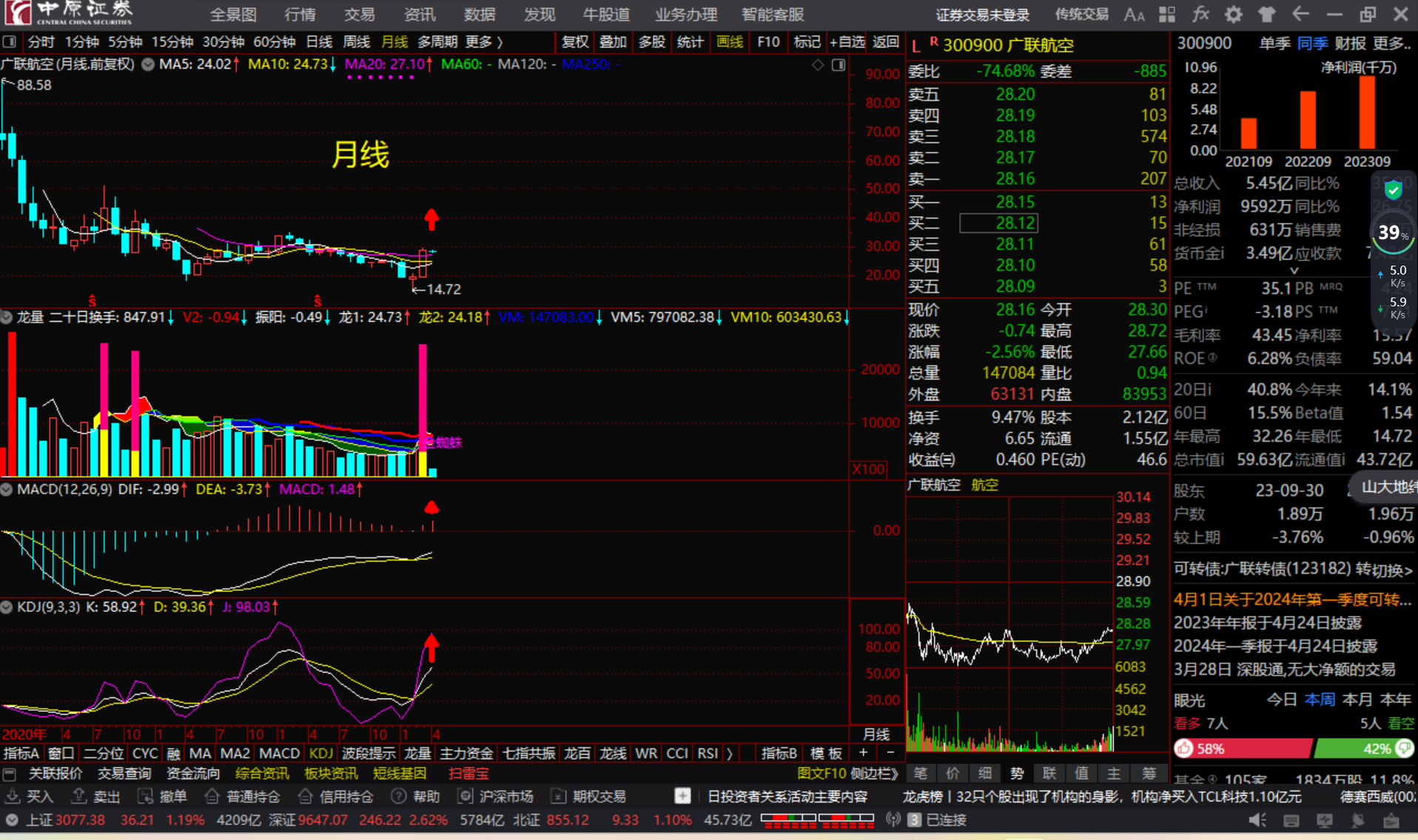
Task: Click the 39% circular speed gauge
Action: coord(1393,234)
